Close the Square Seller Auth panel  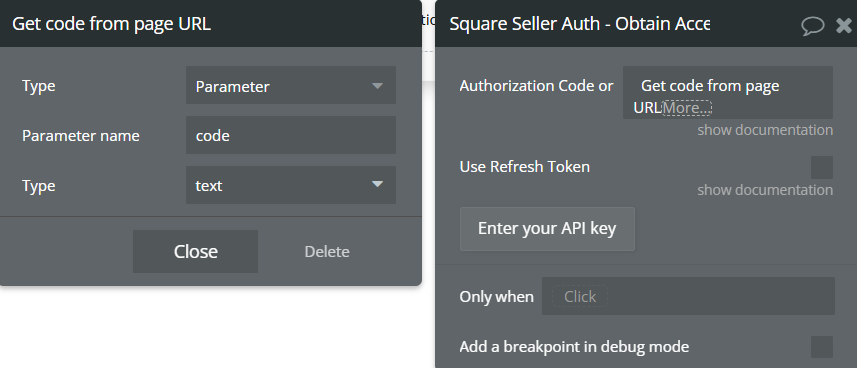coord(844,25)
